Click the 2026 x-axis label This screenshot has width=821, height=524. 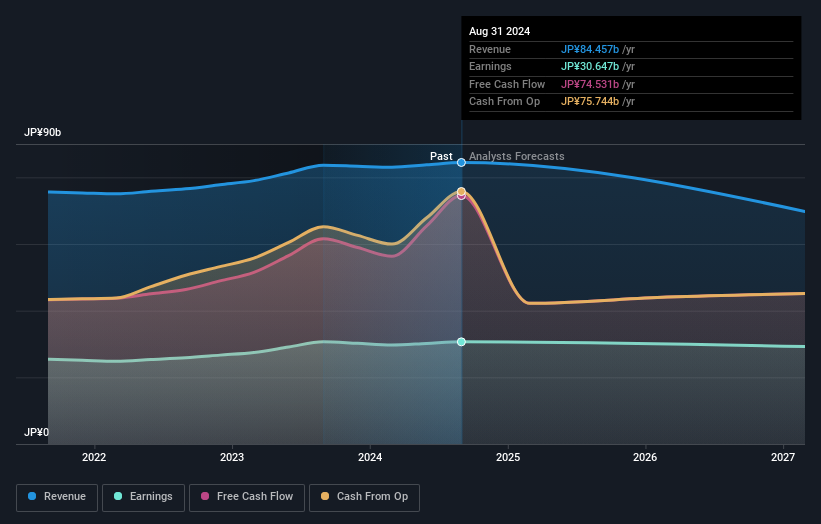click(x=645, y=457)
